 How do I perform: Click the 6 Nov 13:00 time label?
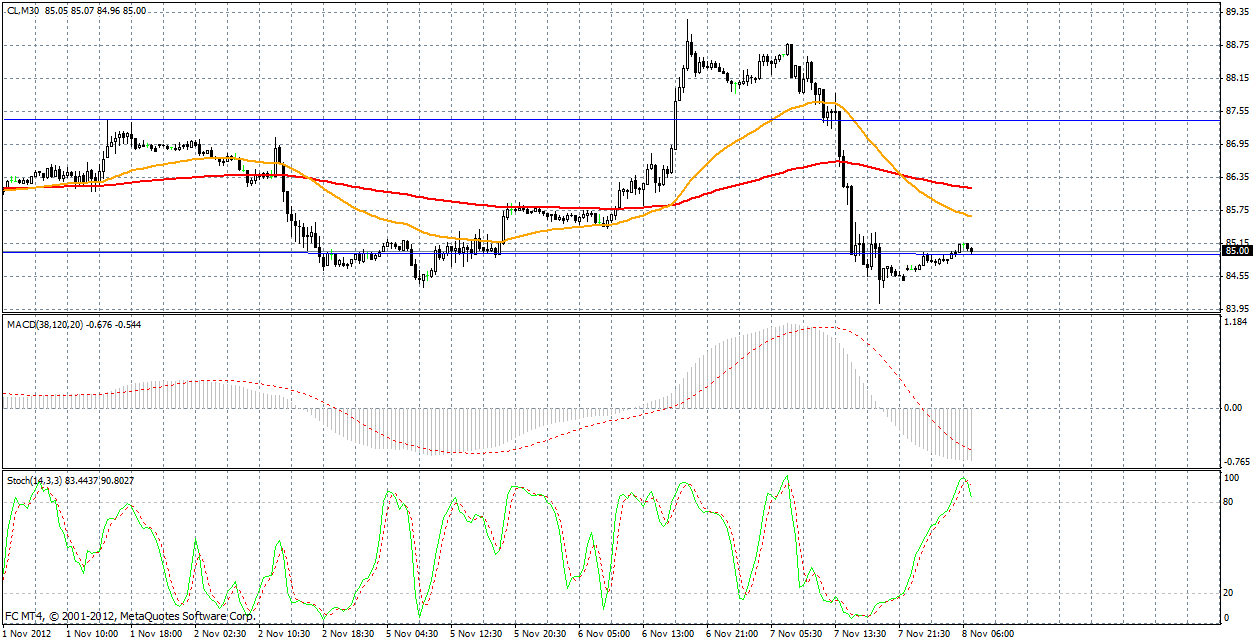point(669,633)
